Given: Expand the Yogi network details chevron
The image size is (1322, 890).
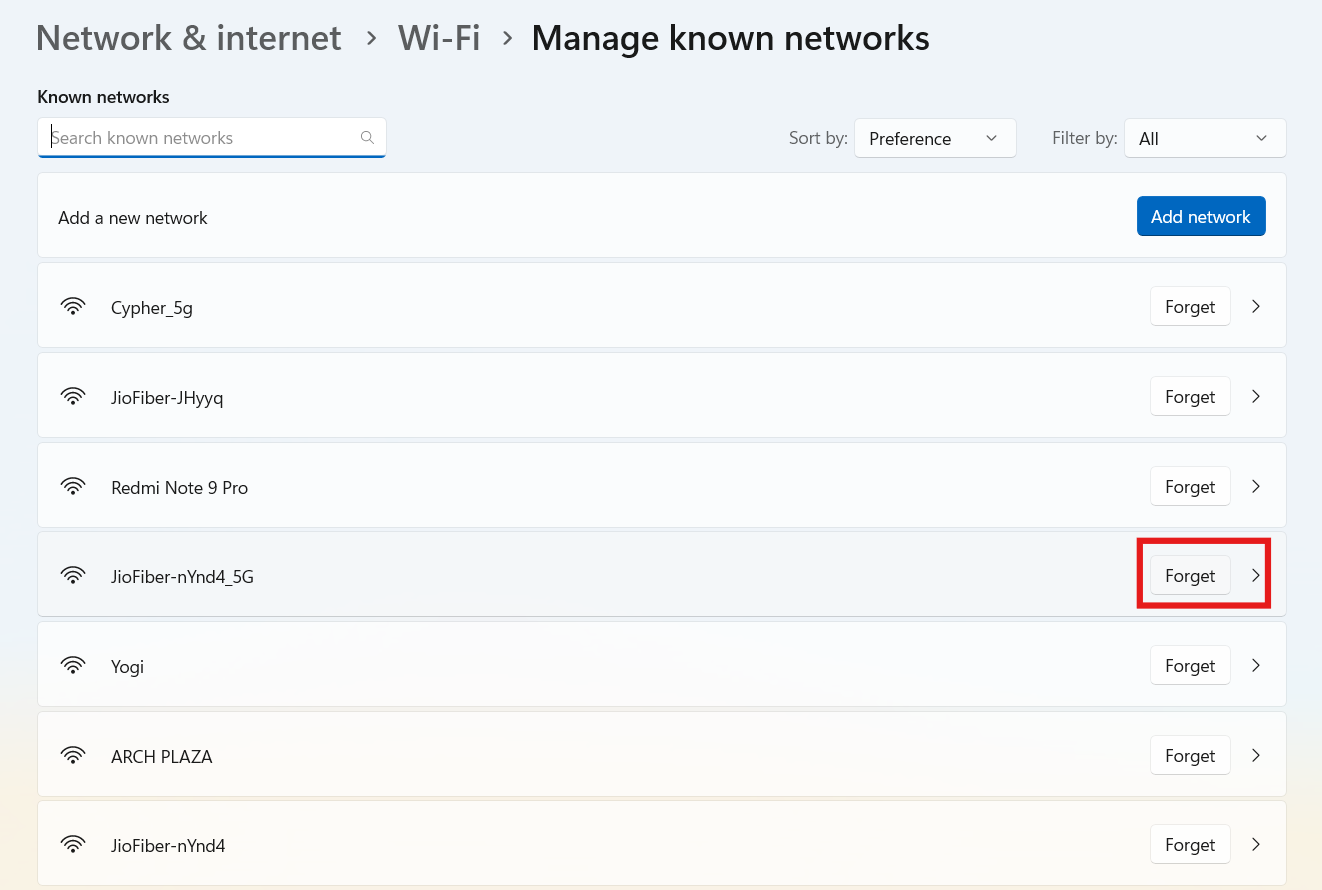Looking at the screenshot, I should pyautogui.click(x=1256, y=665).
